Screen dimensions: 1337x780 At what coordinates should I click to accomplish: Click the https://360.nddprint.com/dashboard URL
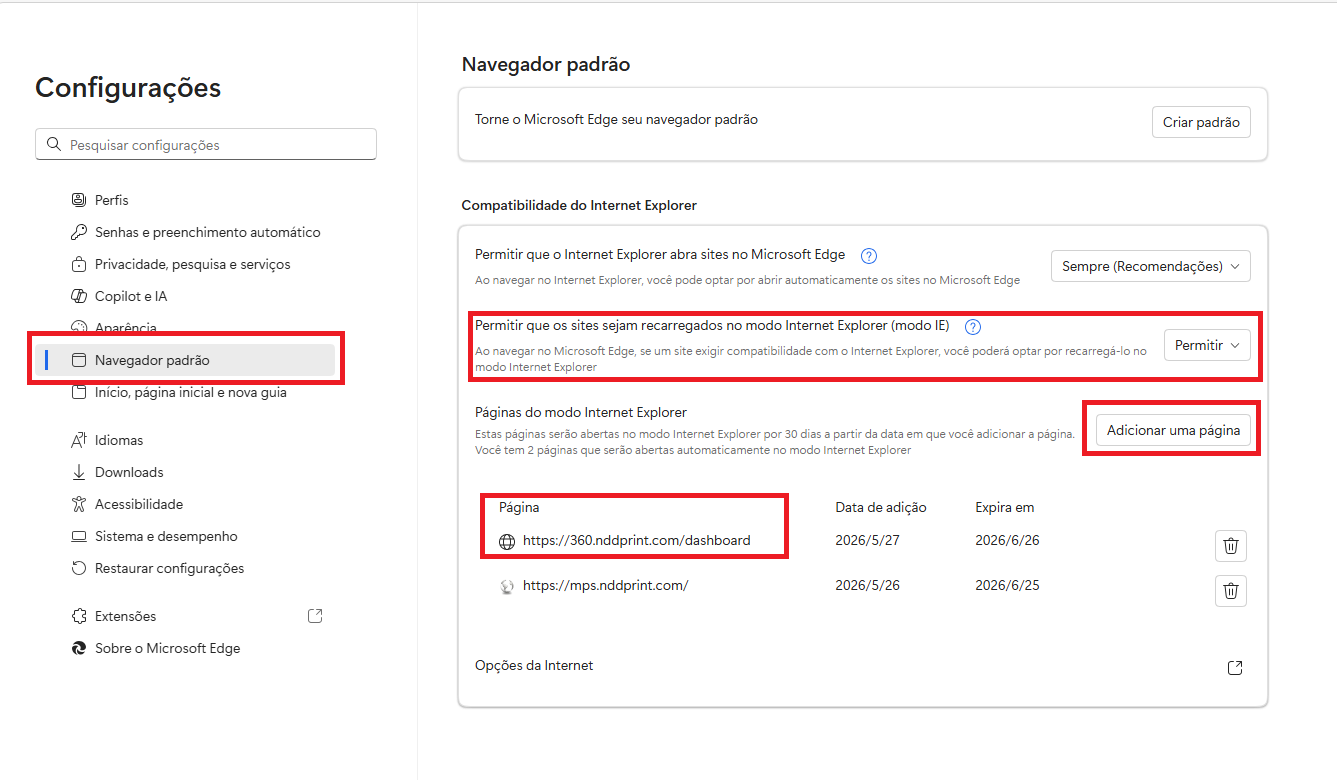(636, 540)
